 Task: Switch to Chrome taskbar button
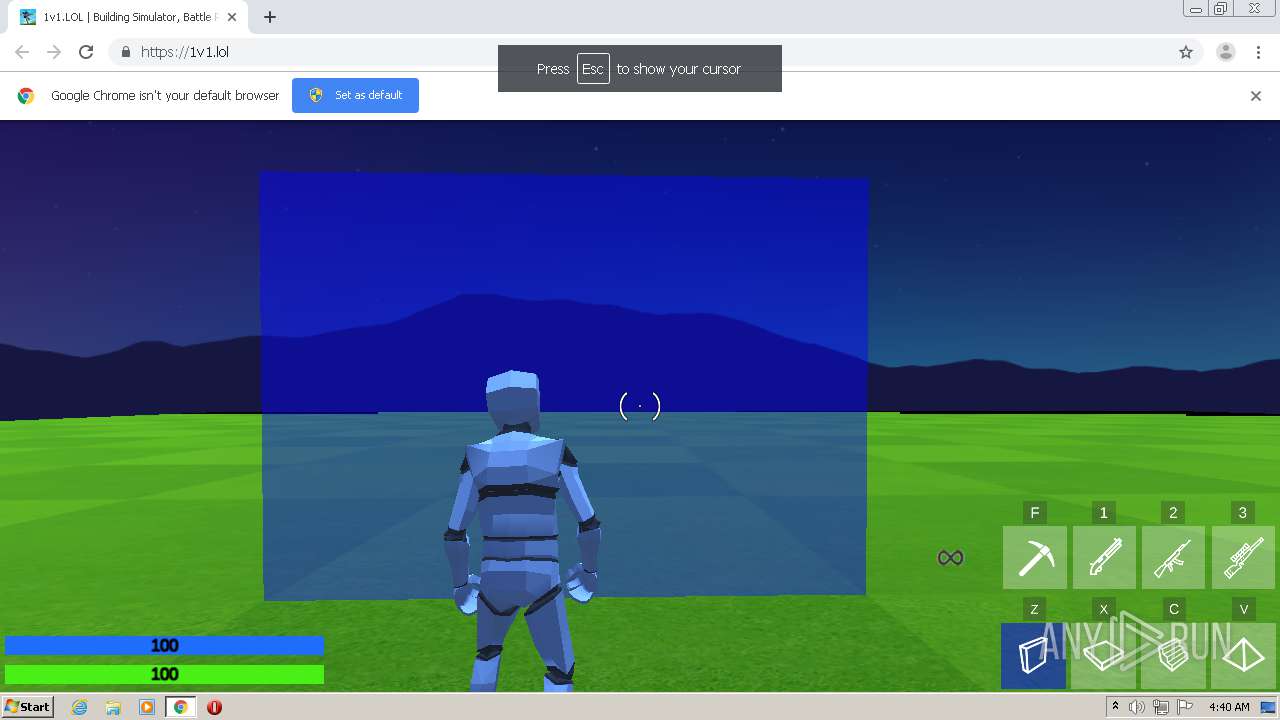180,707
